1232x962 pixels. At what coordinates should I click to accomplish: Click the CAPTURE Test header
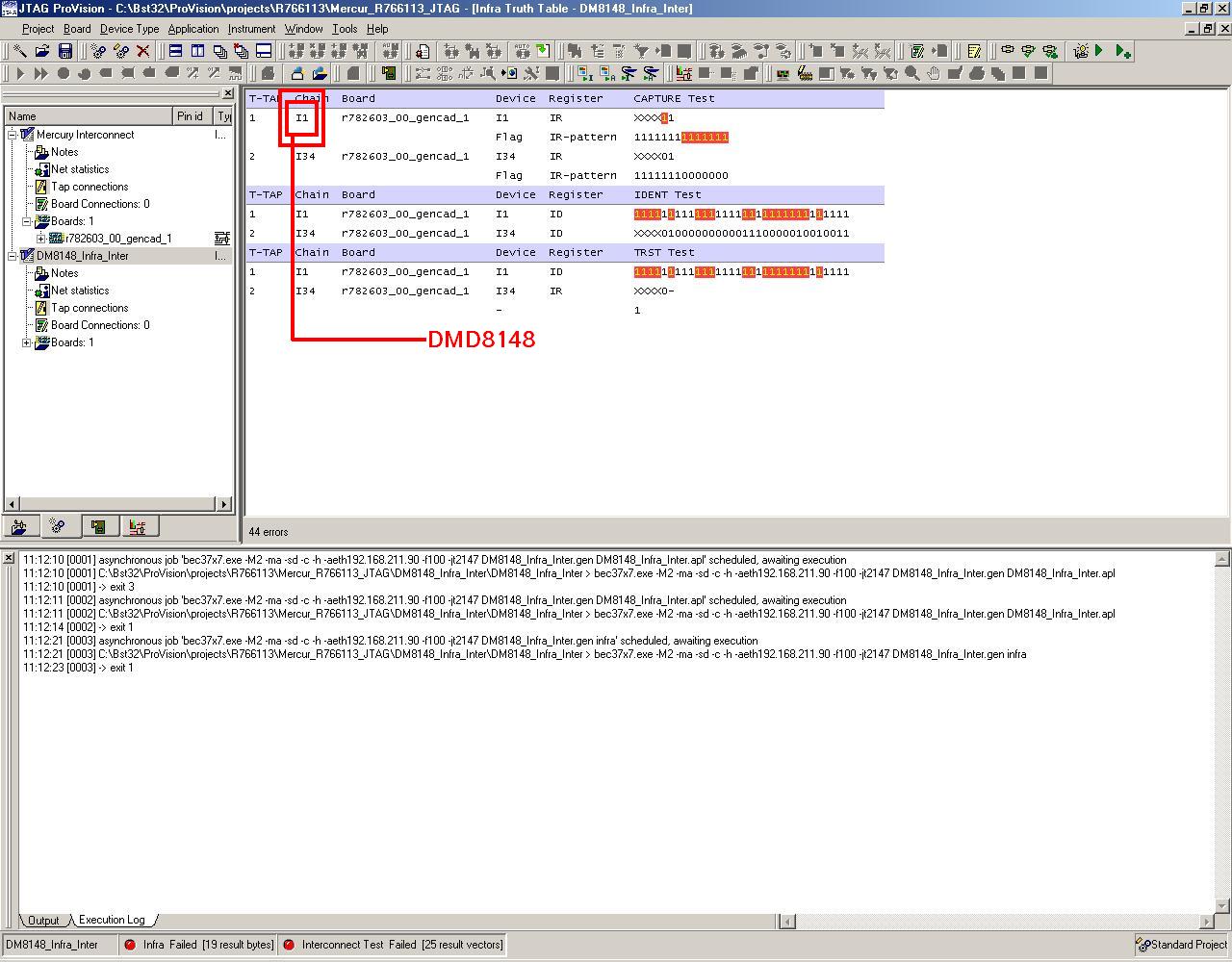click(x=674, y=98)
